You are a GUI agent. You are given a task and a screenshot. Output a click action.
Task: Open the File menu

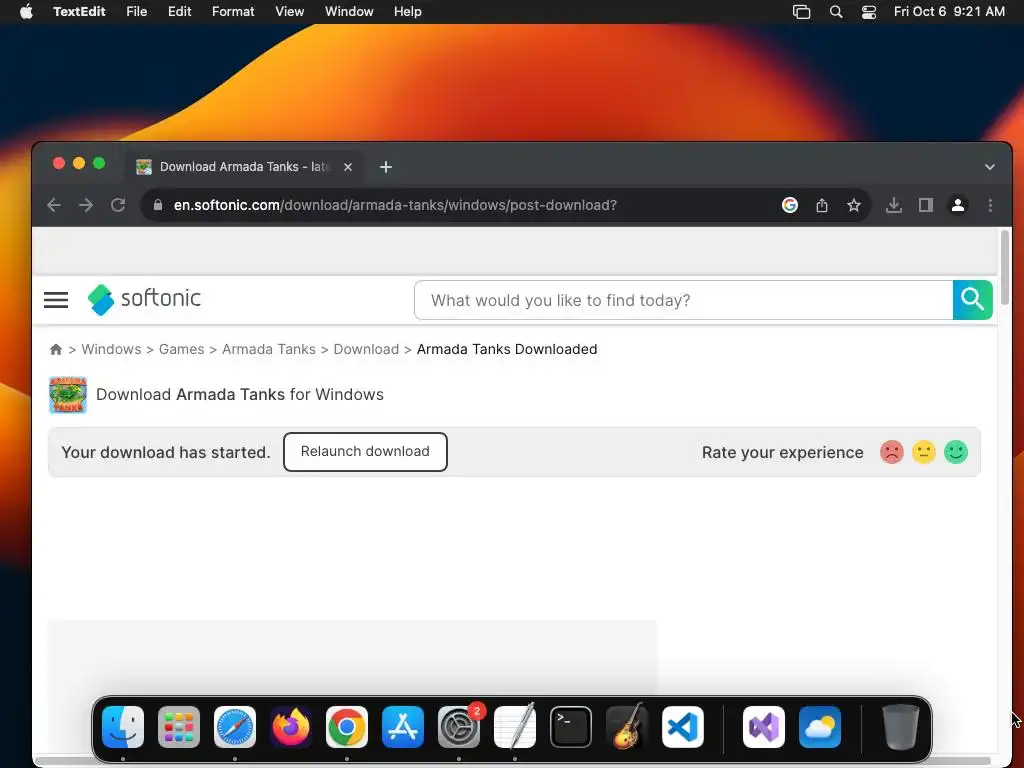(136, 11)
